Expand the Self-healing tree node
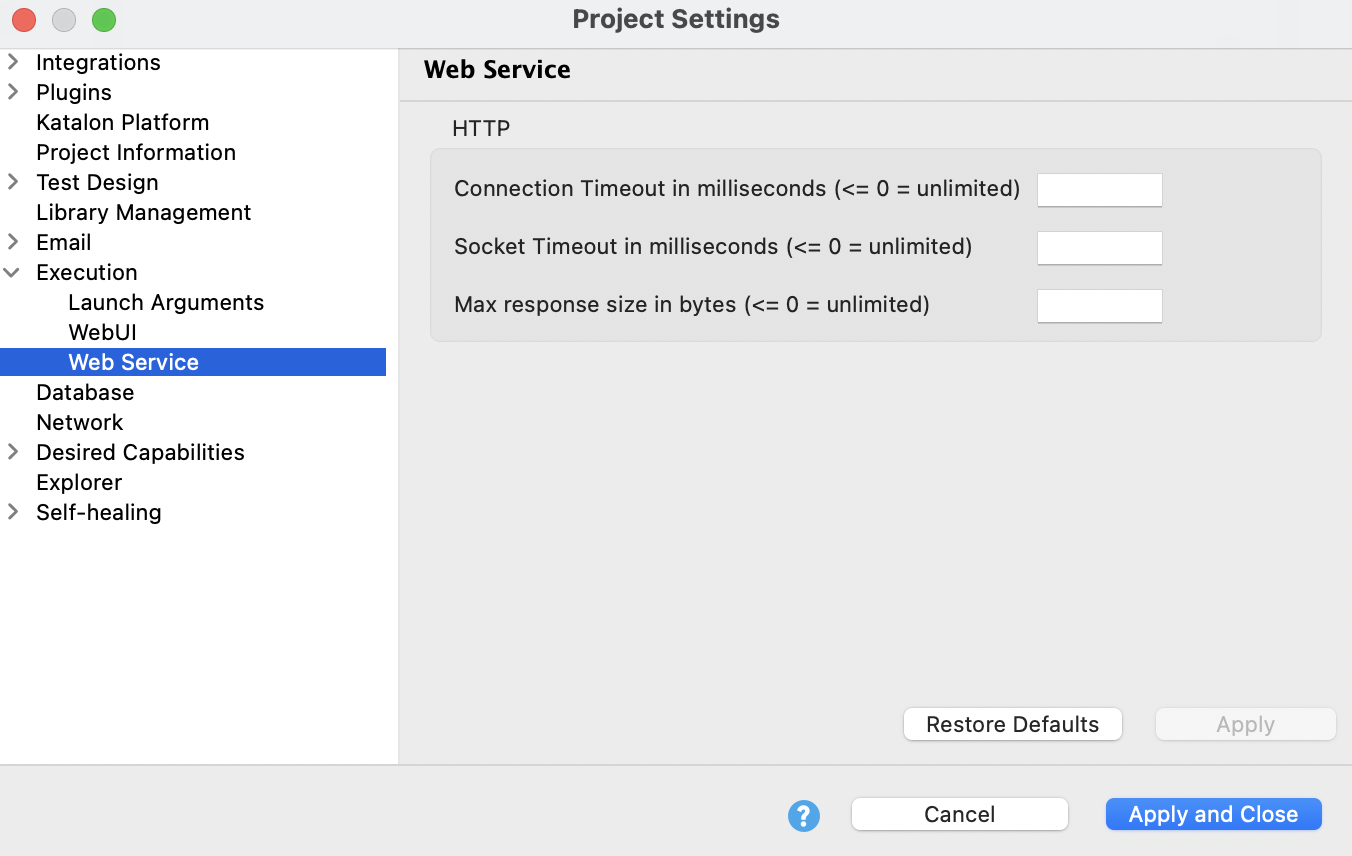1352x856 pixels. point(13,512)
